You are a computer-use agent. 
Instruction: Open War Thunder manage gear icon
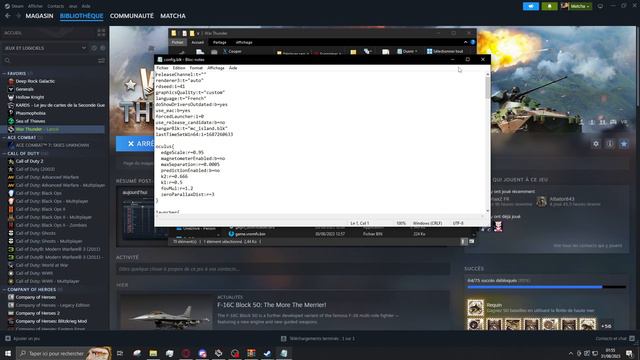(596, 144)
